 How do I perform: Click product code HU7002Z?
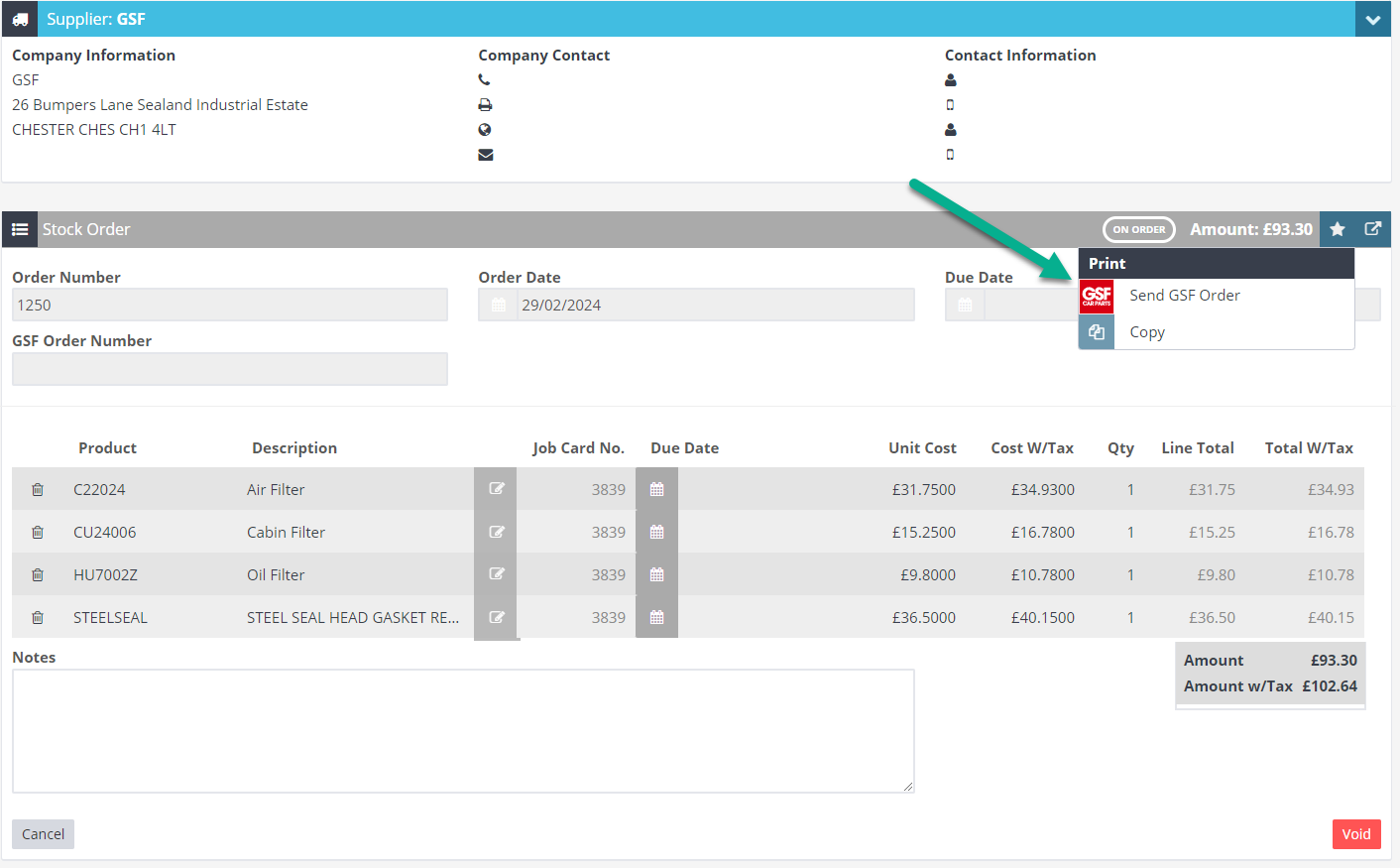click(105, 574)
